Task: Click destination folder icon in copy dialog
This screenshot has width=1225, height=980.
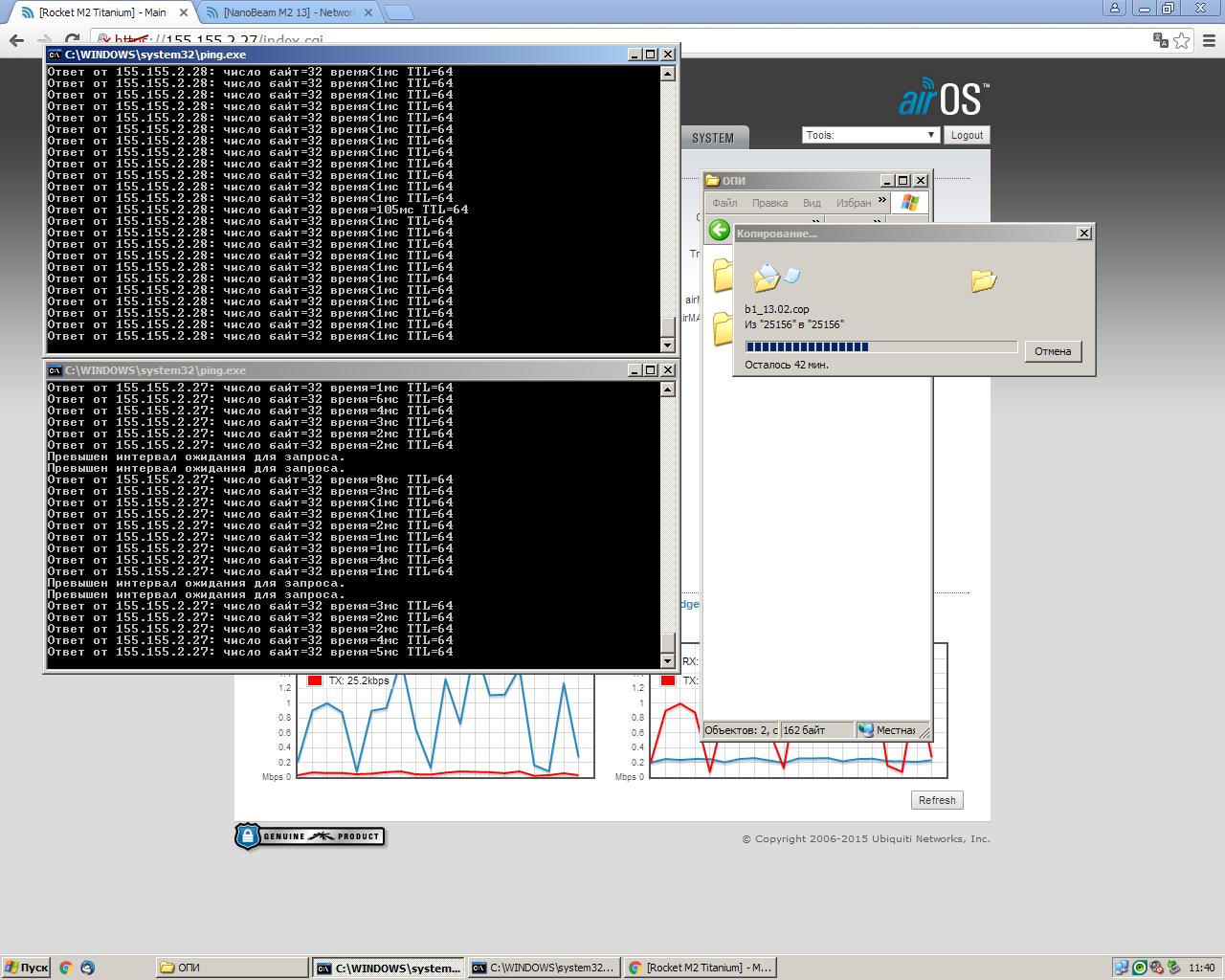Action: pyautogui.click(x=984, y=279)
